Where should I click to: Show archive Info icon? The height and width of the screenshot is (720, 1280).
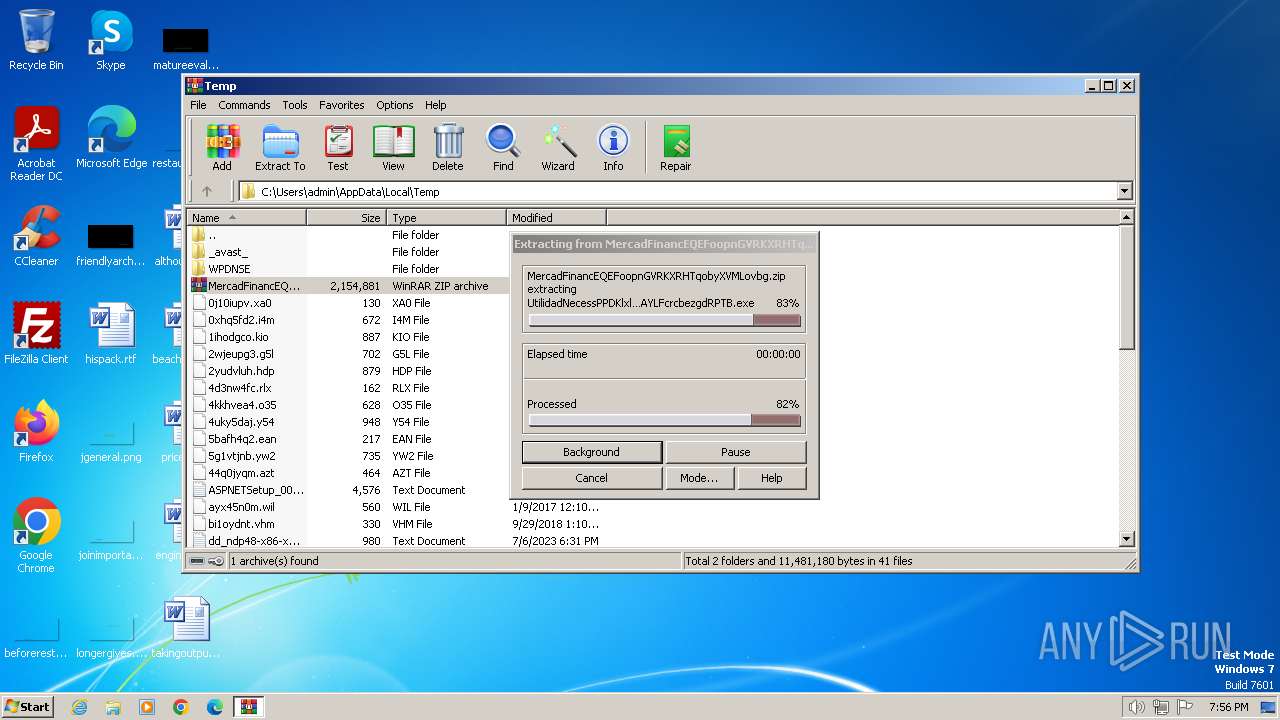pos(613,148)
